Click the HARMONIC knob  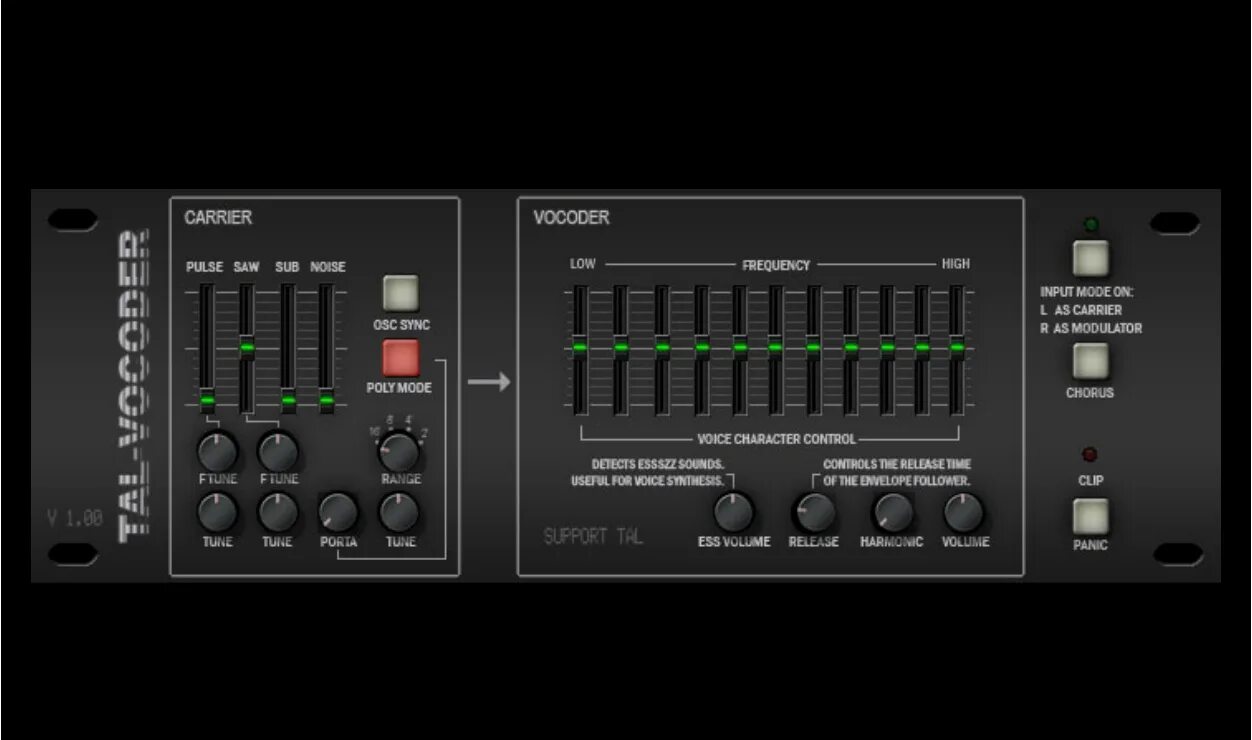892,512
